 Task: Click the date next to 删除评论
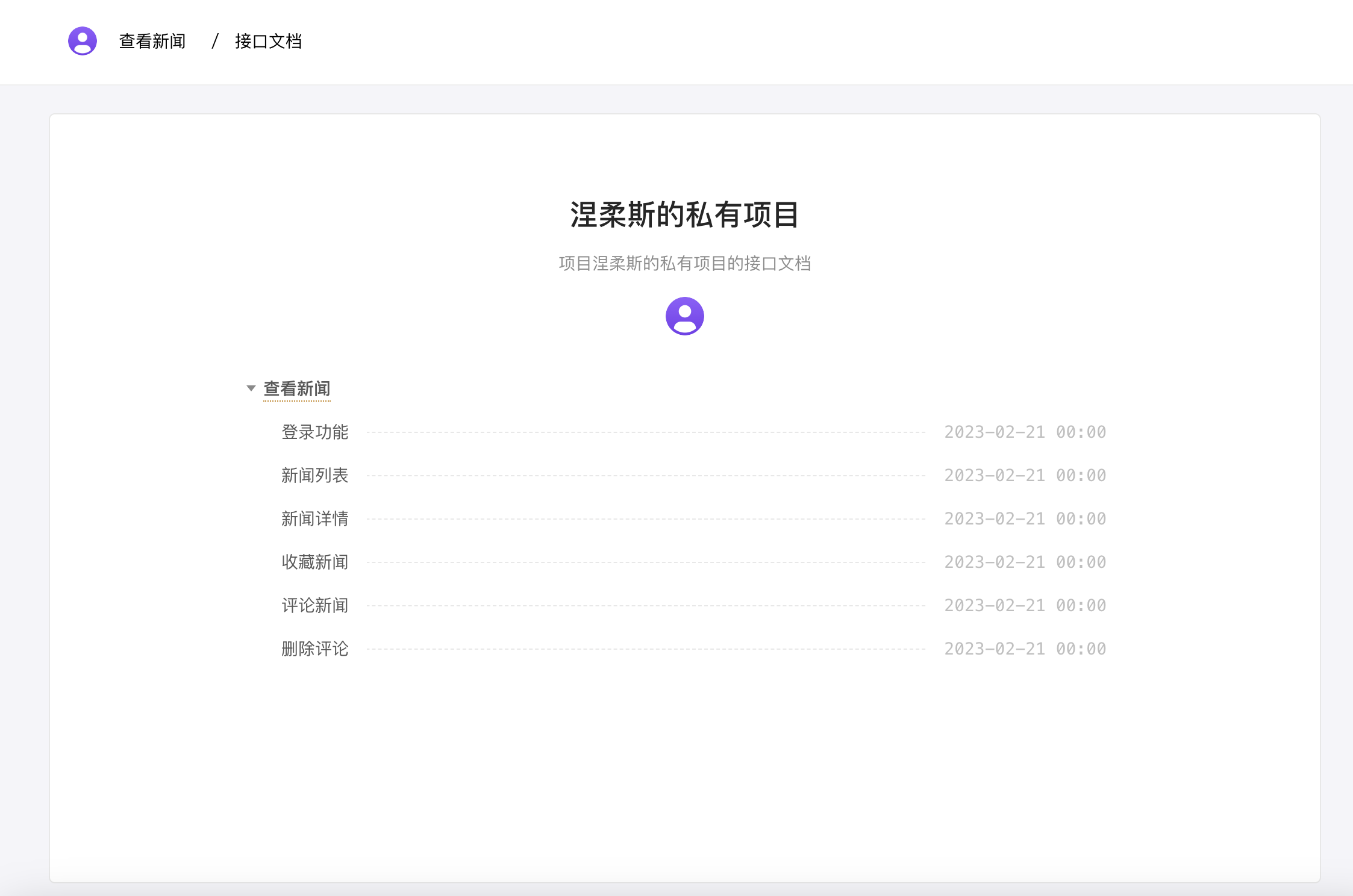[1025, 649]
